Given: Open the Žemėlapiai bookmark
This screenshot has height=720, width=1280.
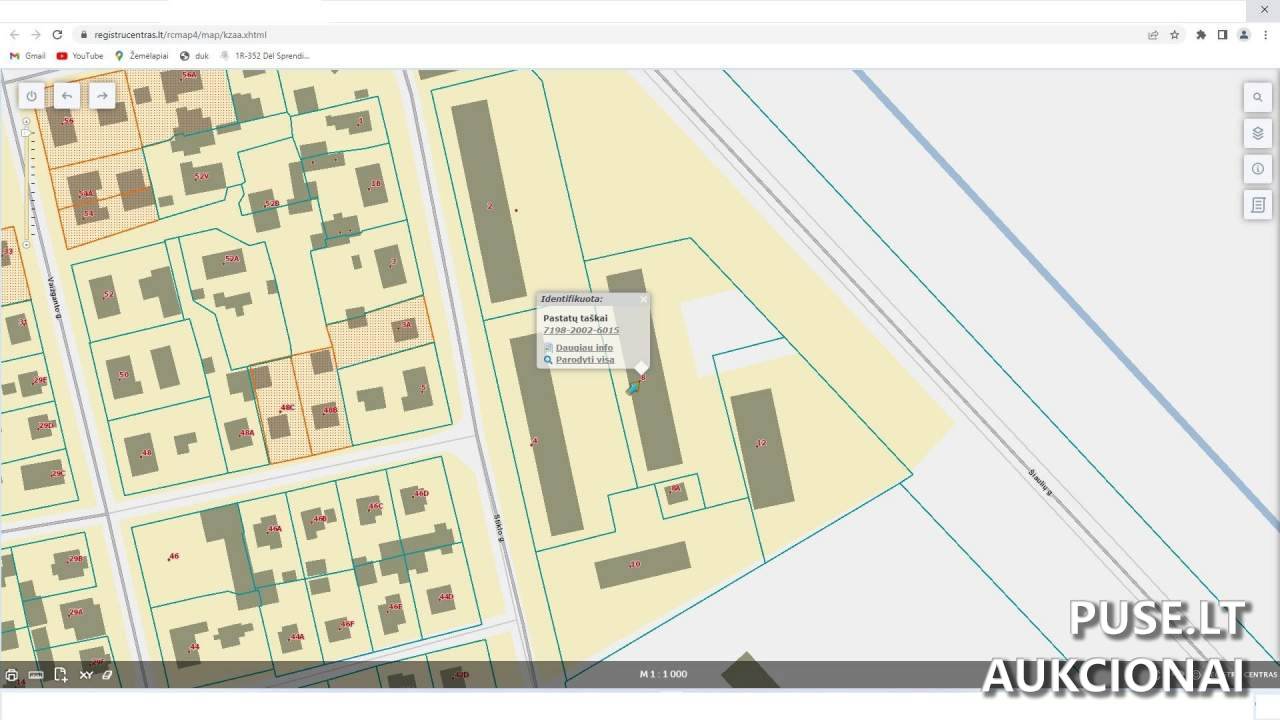Looking at the screenshot, I should point(141,56).
